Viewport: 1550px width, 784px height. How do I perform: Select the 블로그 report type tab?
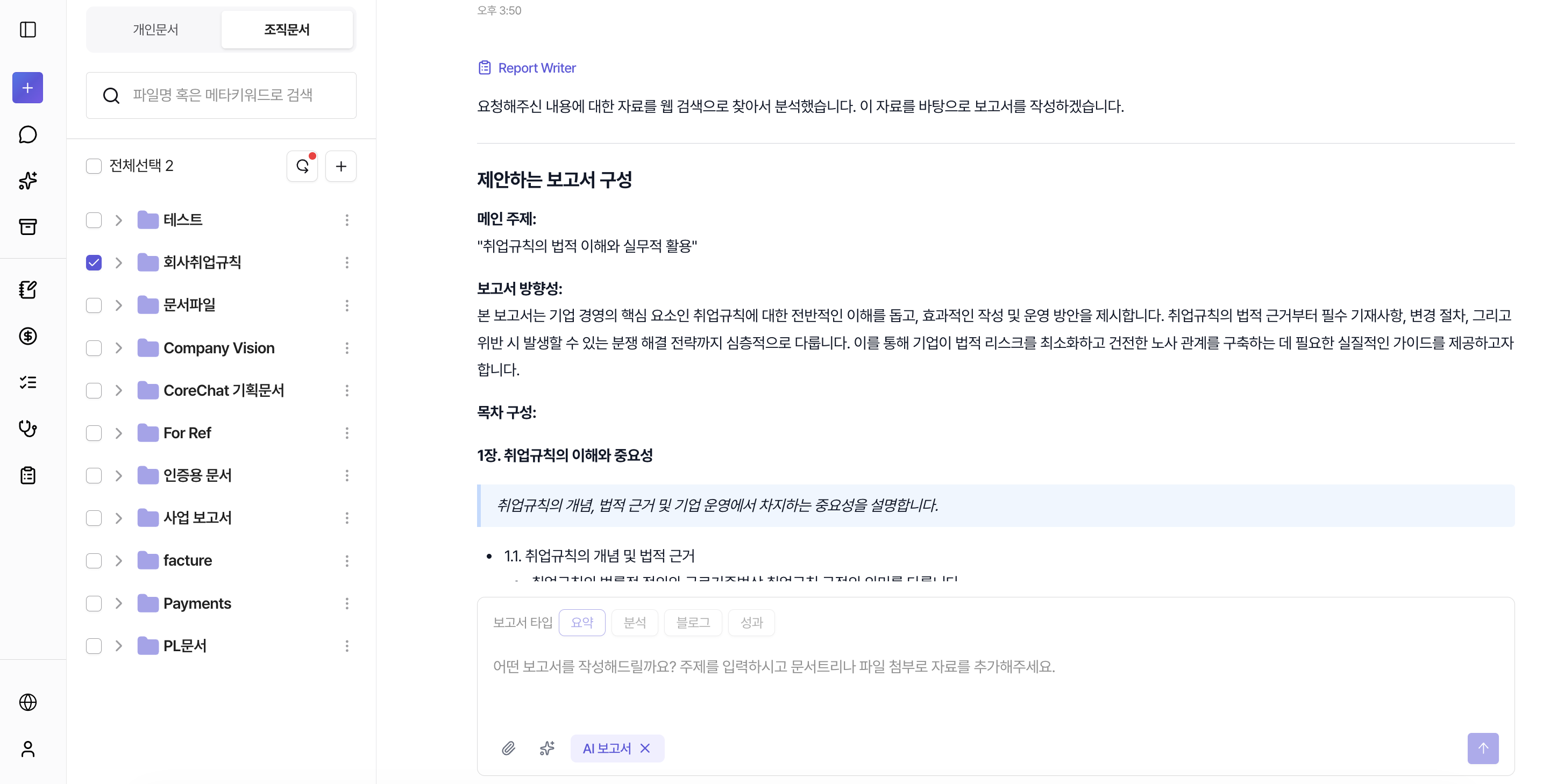click(693, 622)
